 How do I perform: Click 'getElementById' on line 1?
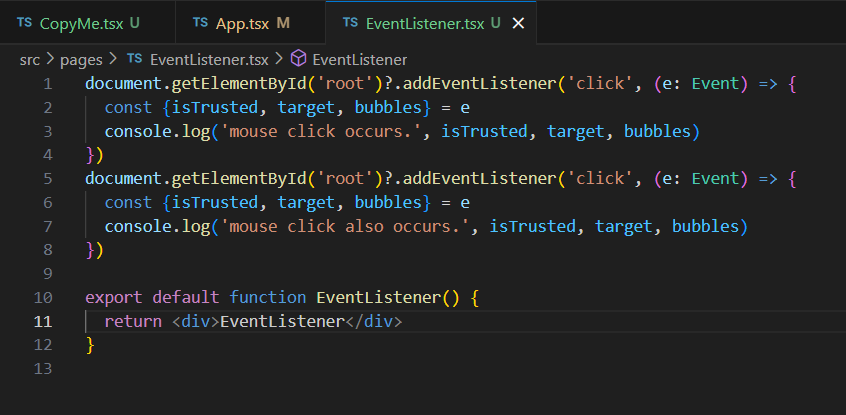[x=238, y=84]
